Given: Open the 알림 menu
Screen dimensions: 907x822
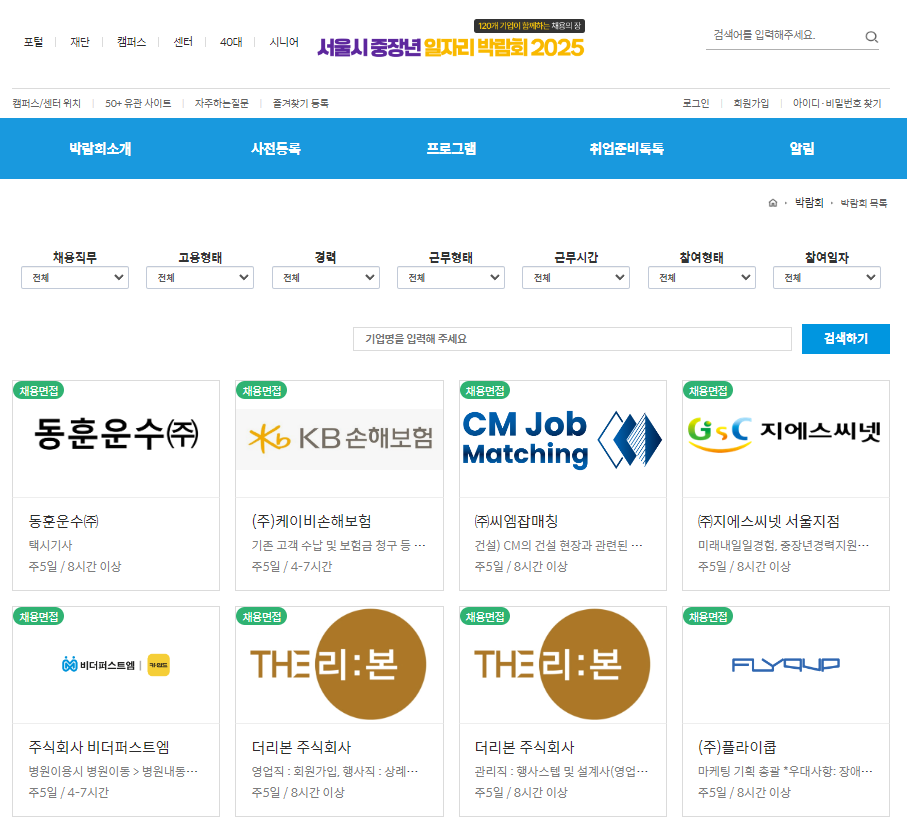Looking at the screenshot, I should [802, 149].
